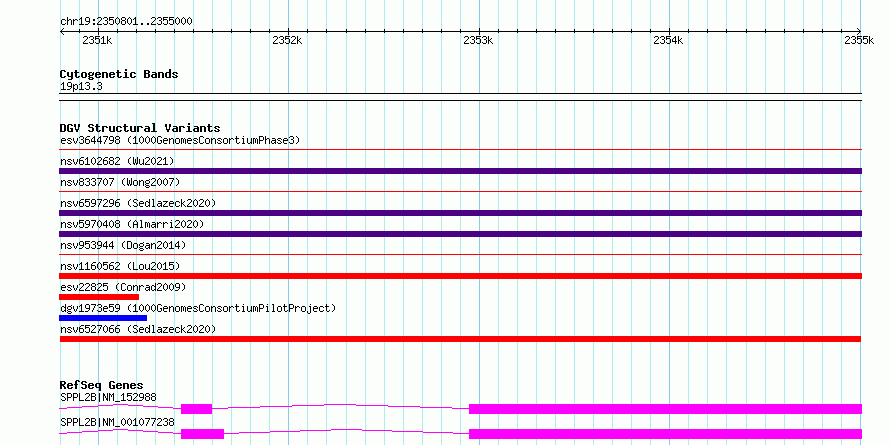Click the red bar under nsv6527066

tap(460, 339)
